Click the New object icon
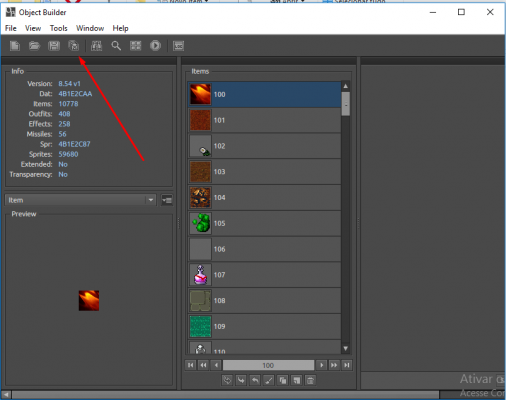 click(297, 380)
